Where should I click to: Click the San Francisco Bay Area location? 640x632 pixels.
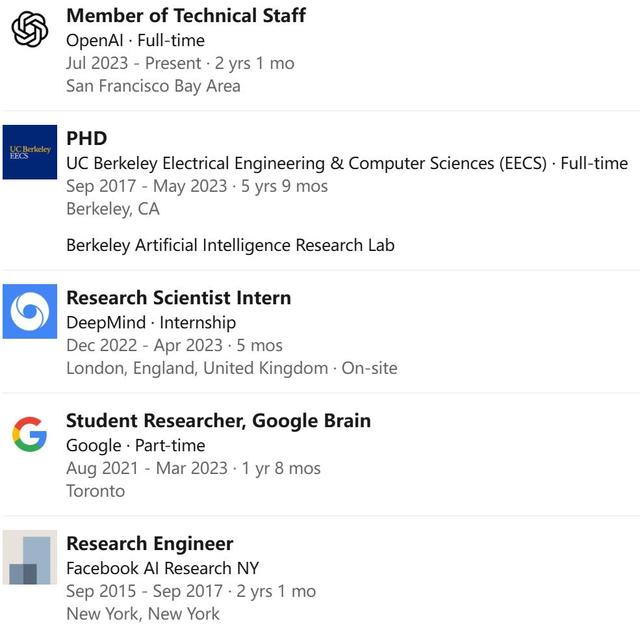pos(153,85)
